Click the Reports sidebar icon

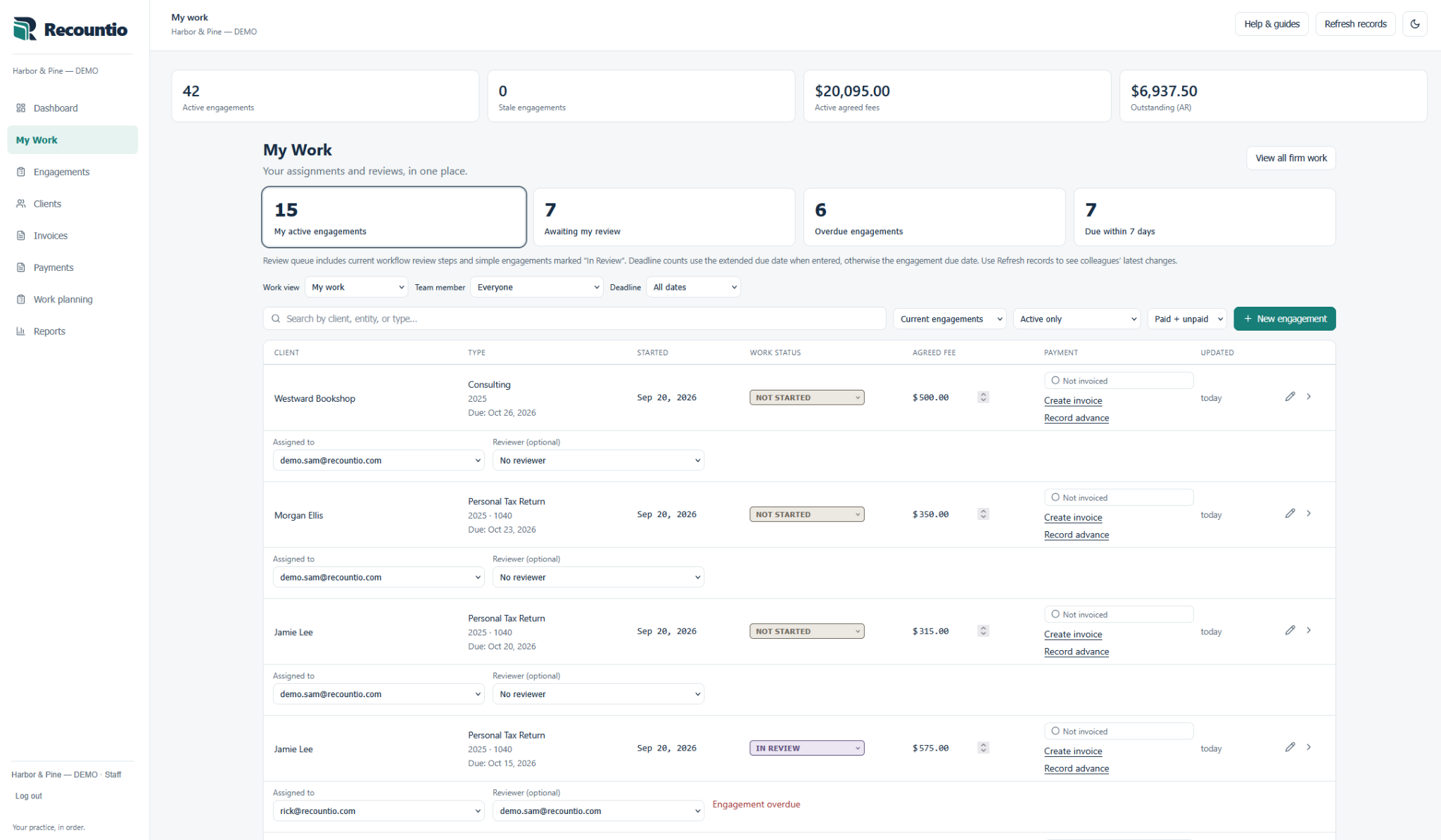[x=21, y=331]
